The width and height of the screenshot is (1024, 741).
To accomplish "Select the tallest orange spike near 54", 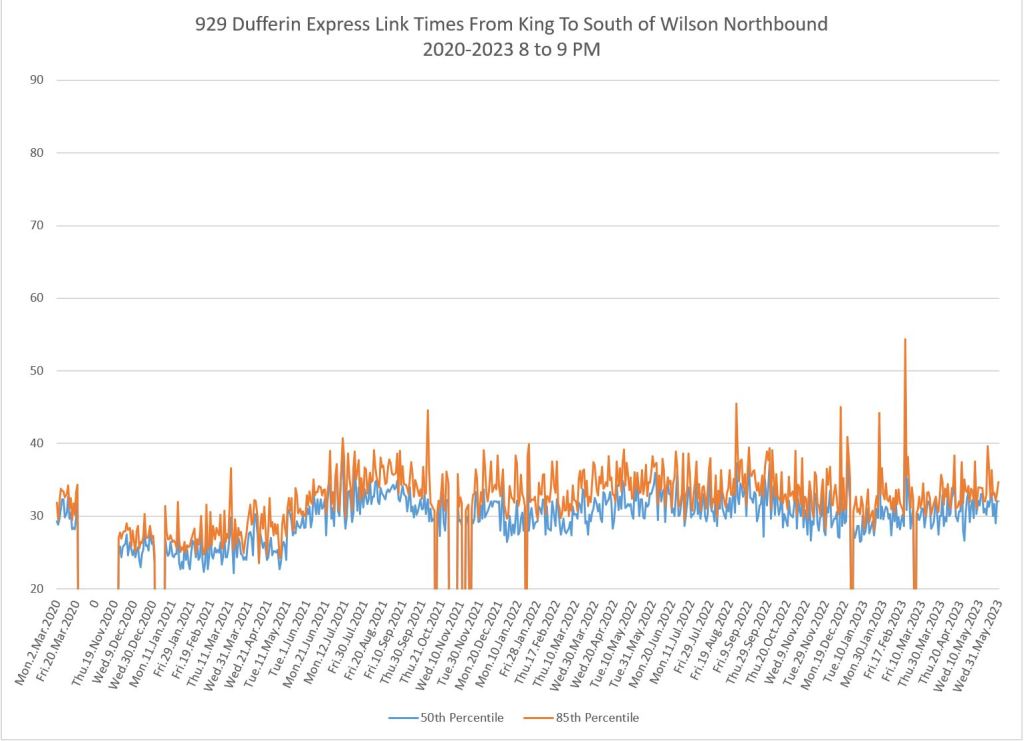I will (x=905, y=341).
